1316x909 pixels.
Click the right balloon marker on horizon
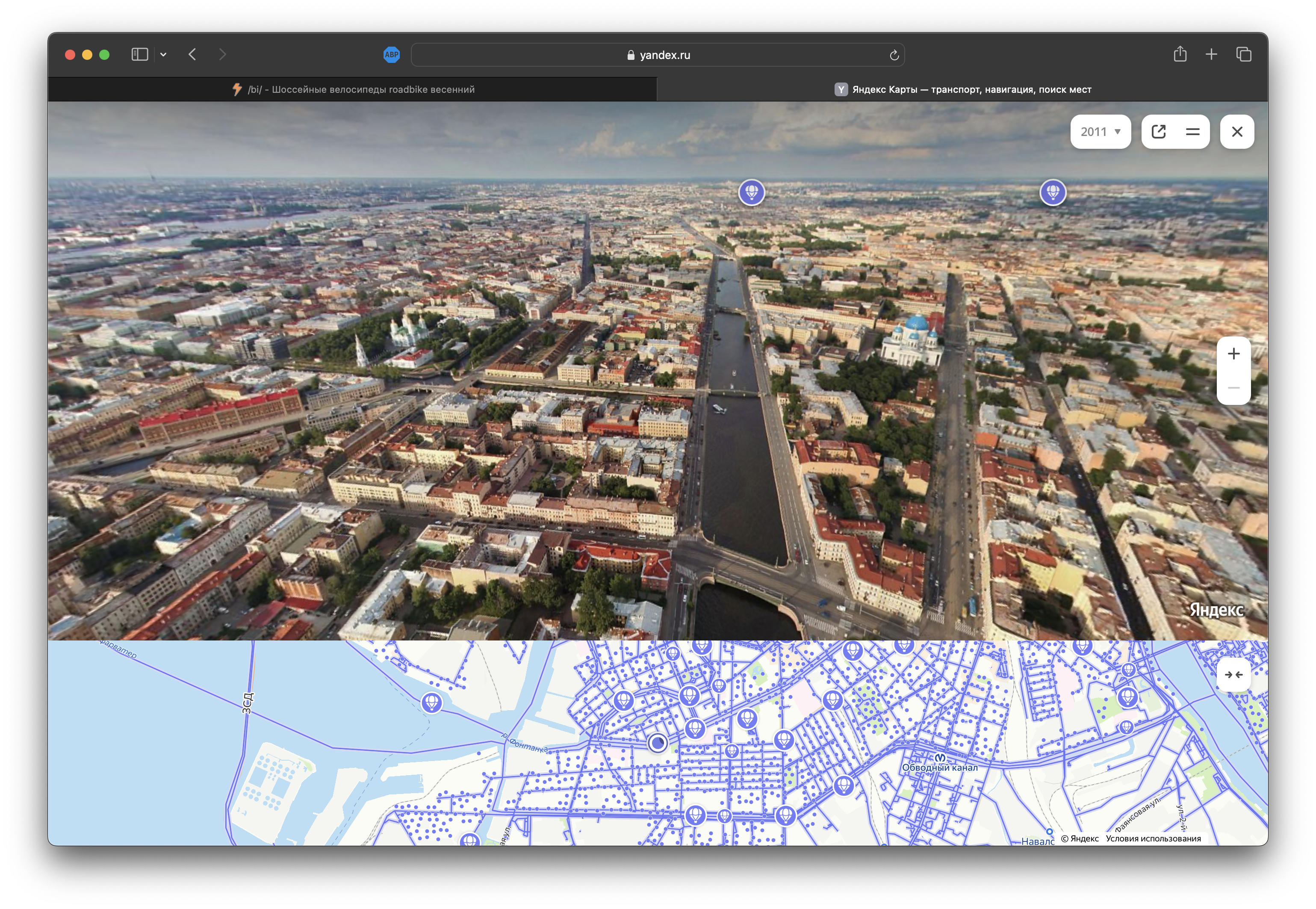(x=1052, y=192)
